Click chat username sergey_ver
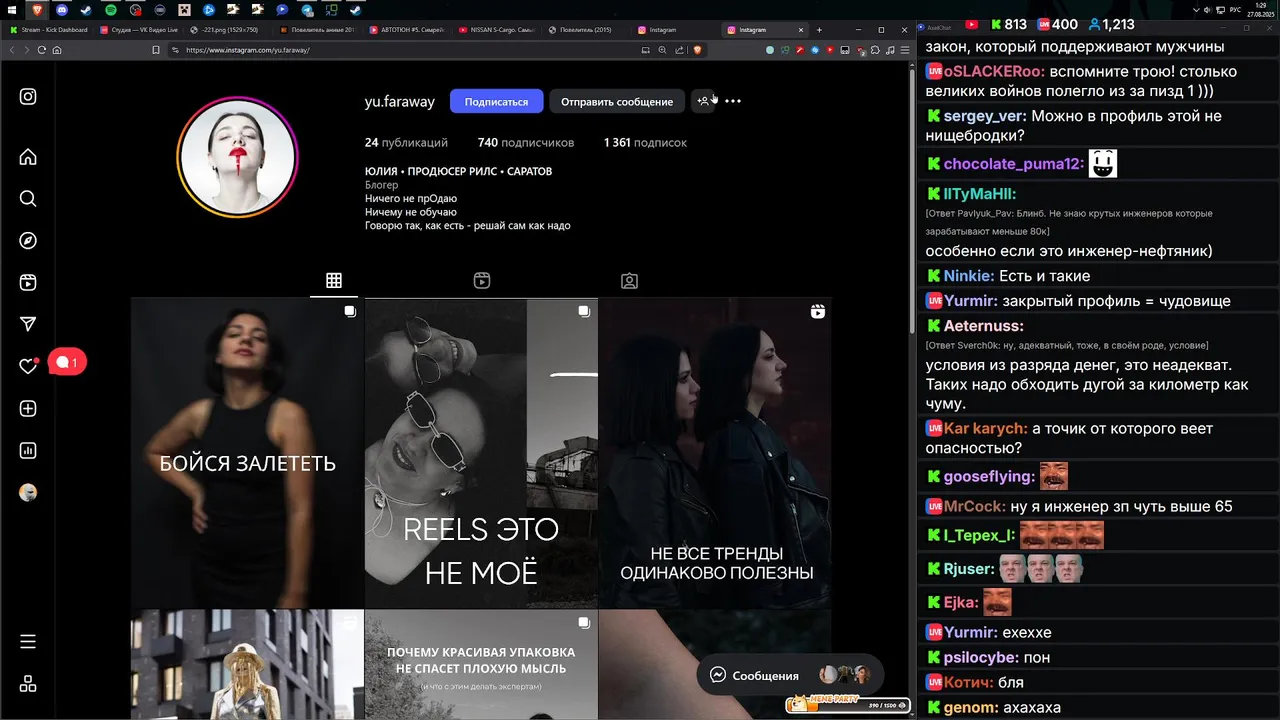Screen dimensions: 1280x720 (983, 116)
